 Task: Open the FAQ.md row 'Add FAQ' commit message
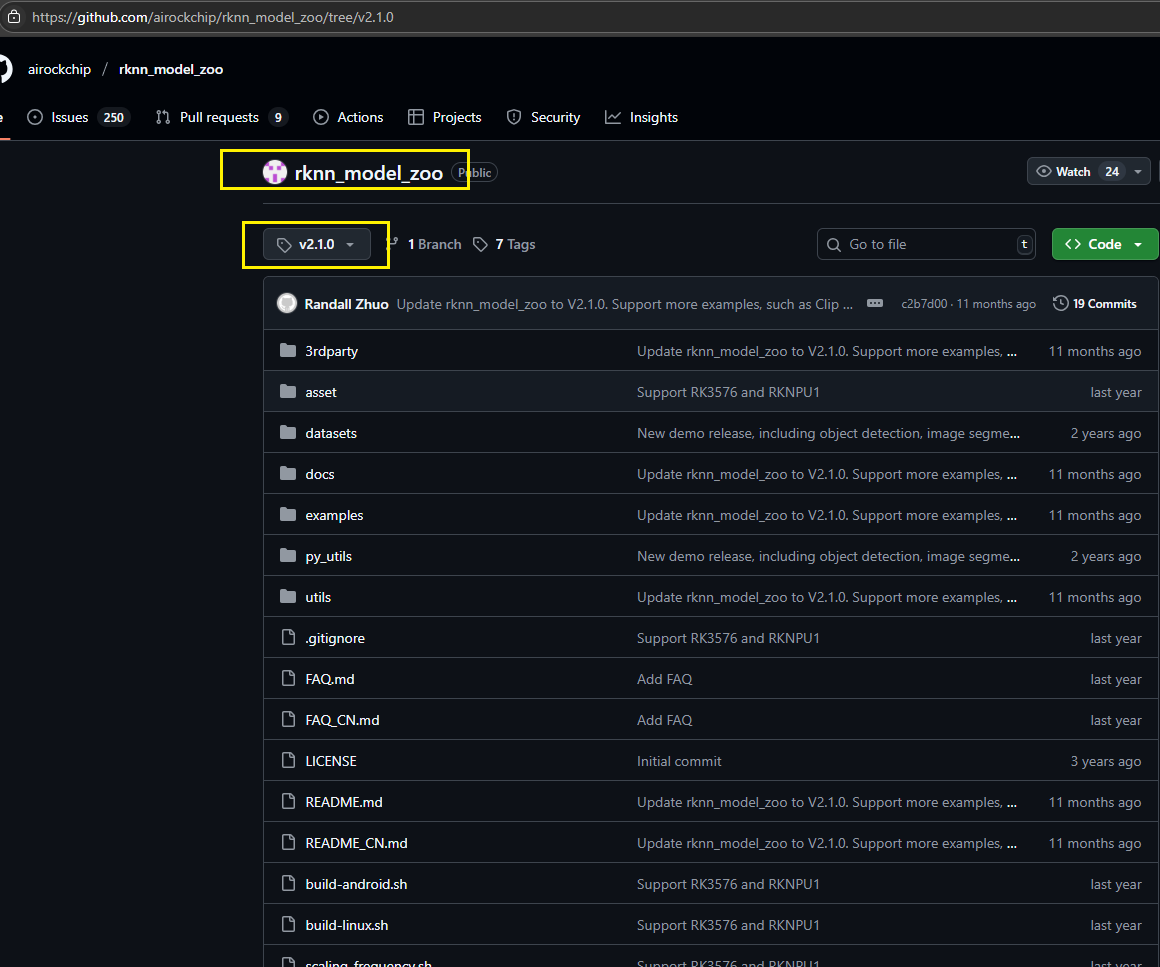click(664, 679)
